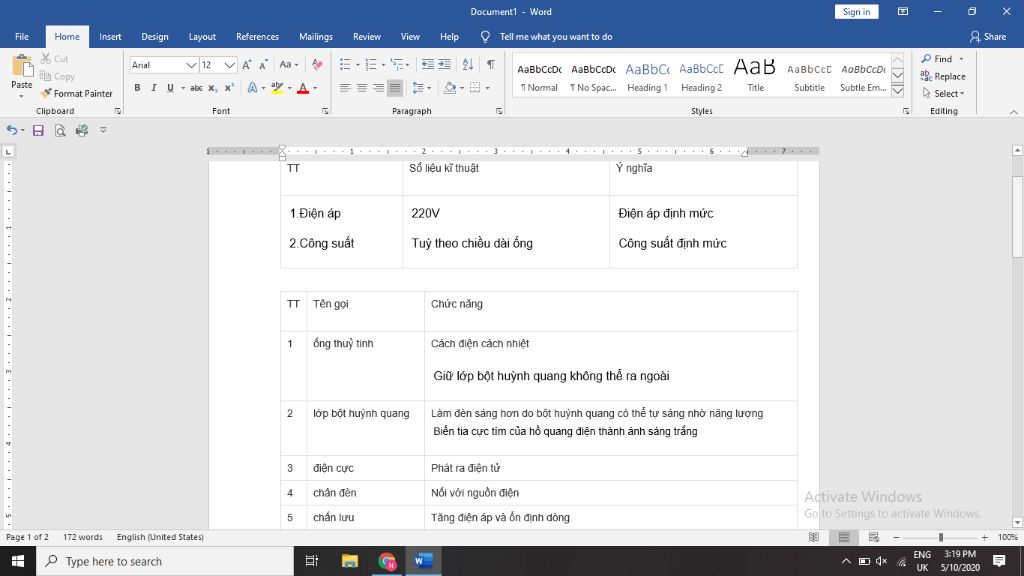Align text right

pos(379,88)
